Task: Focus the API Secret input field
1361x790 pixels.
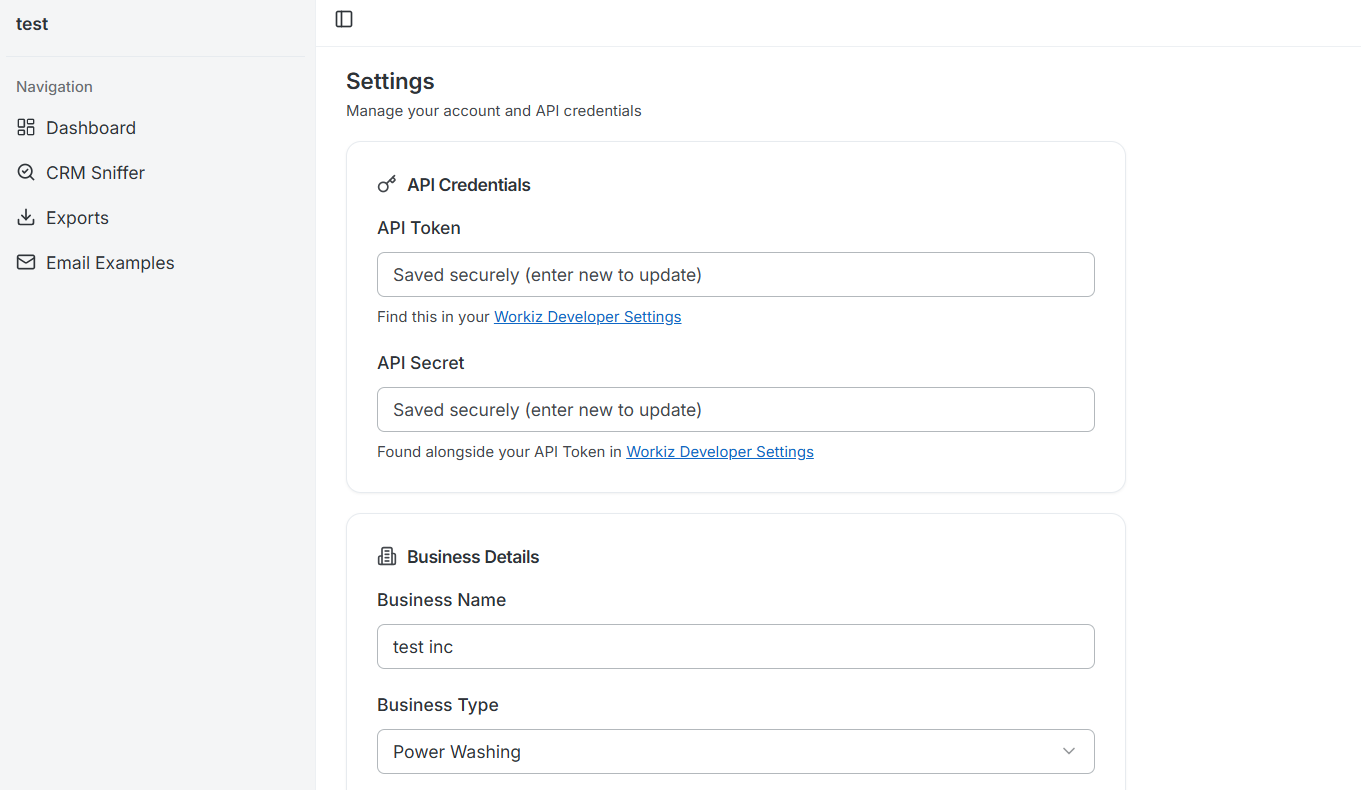Action: pos(735,409)
